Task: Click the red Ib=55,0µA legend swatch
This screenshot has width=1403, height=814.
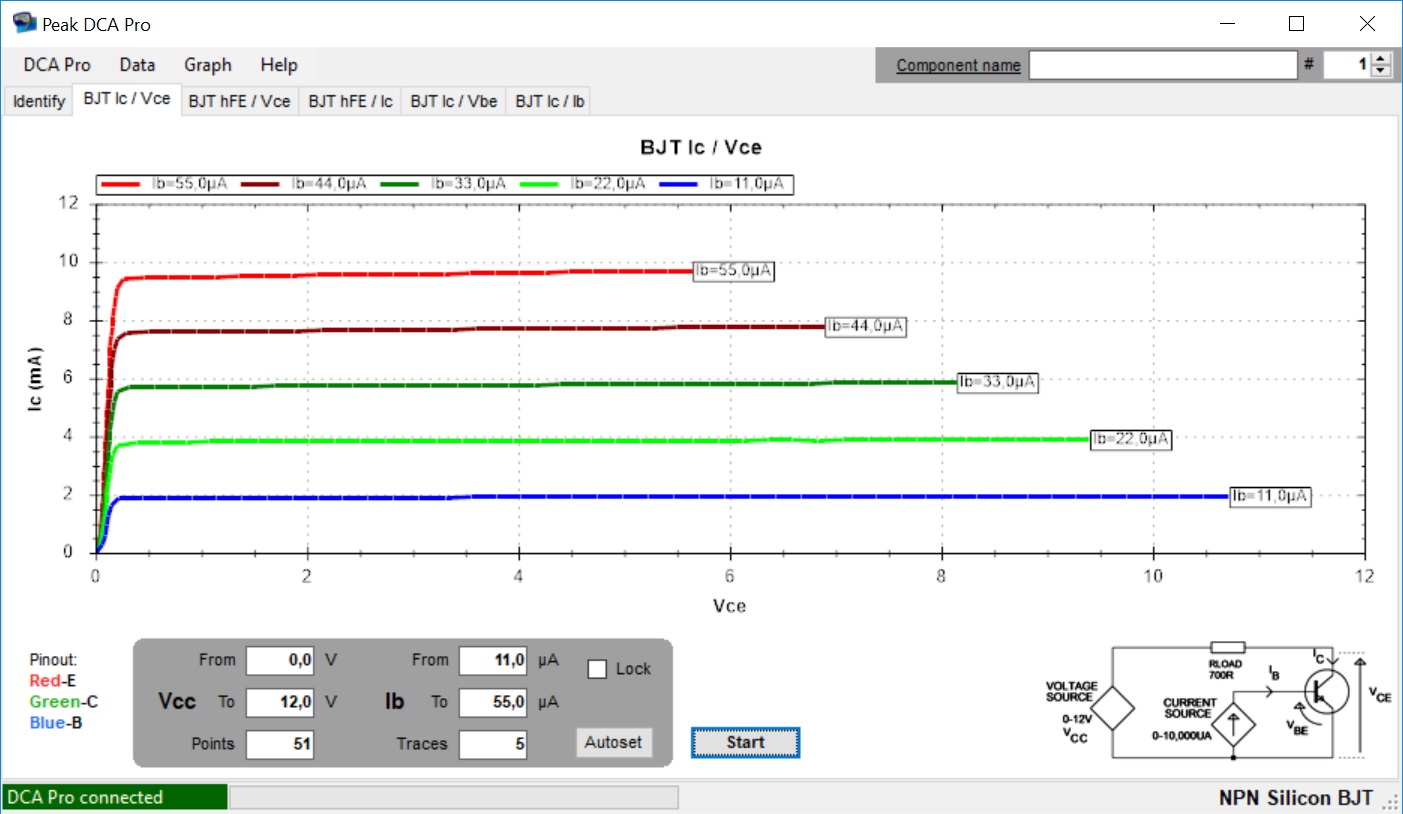Action: (122, 184)
